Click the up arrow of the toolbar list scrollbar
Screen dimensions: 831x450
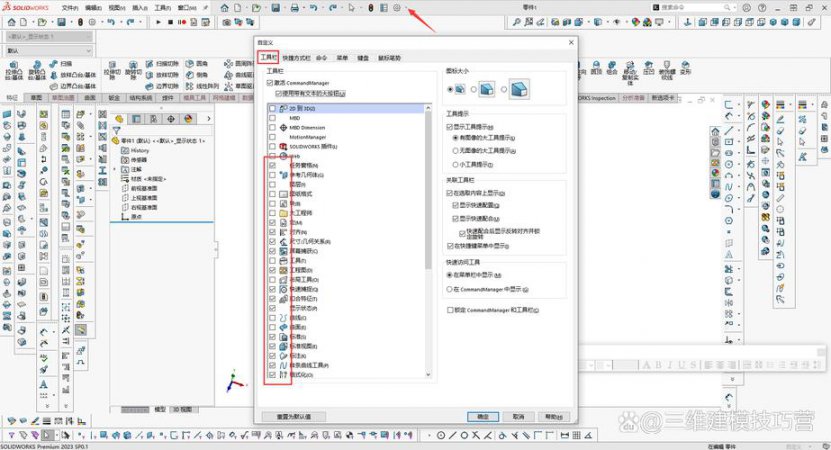(x=428, y=108)
